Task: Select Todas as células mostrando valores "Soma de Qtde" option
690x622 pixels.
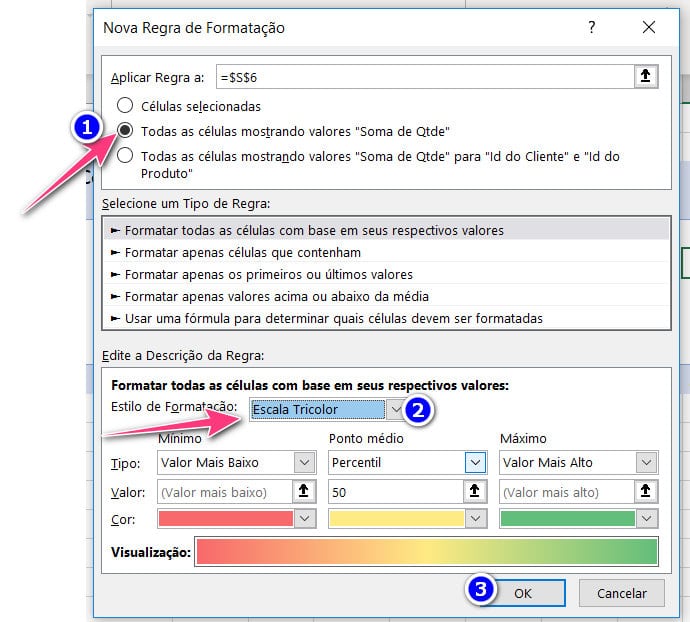Action: point(125,130)
